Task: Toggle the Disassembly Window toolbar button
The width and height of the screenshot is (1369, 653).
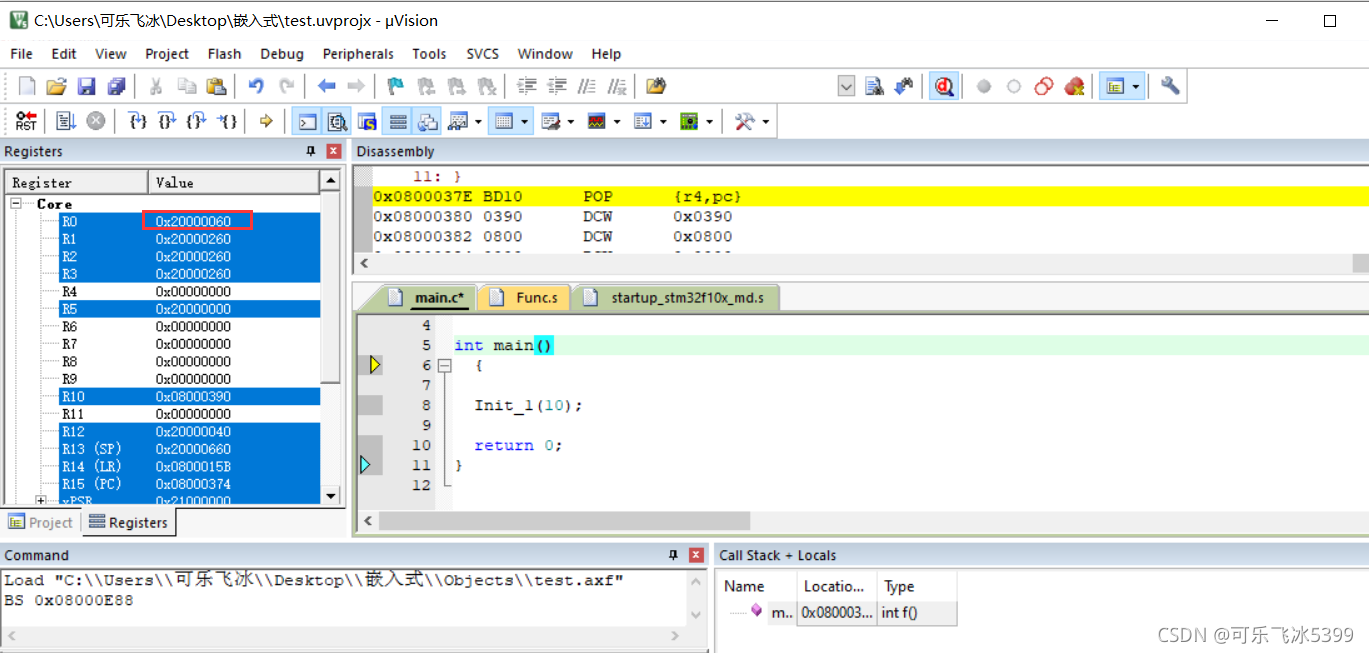Action: pos(338,122)
